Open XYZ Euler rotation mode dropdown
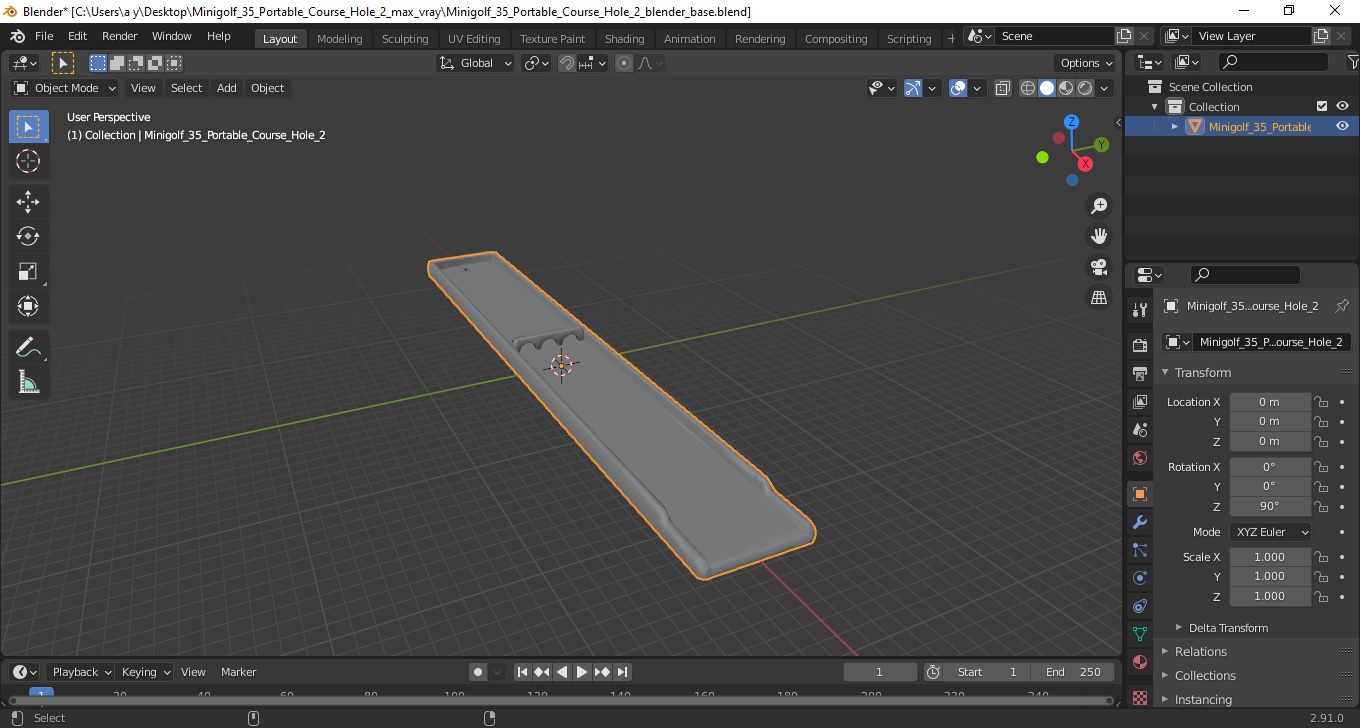The height and width of the screenshot is (728, 1360). click(x=1270, y=532)
